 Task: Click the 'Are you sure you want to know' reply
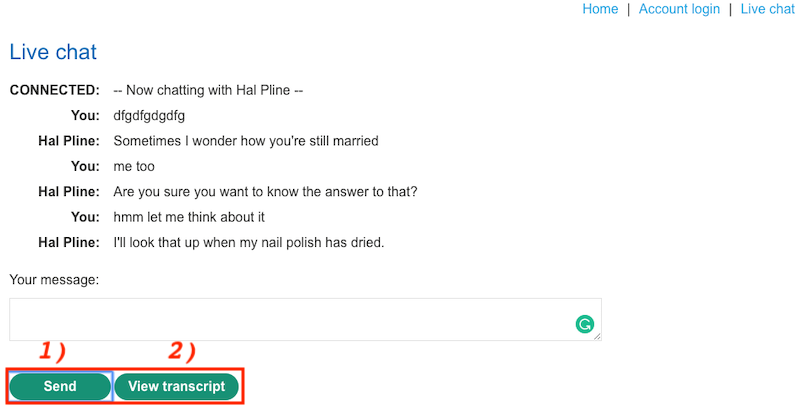(265, 192)
